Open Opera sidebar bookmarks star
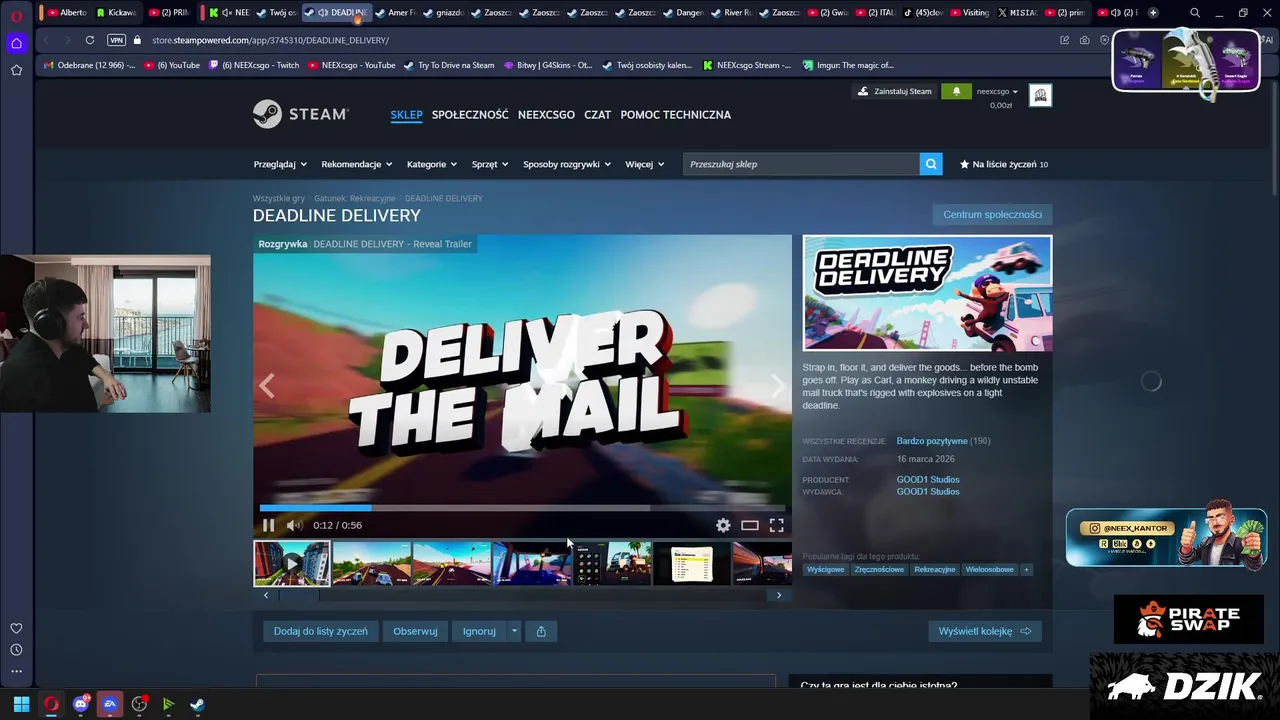1280x720 pixels. pyautogui.click(x=16, y=70)
